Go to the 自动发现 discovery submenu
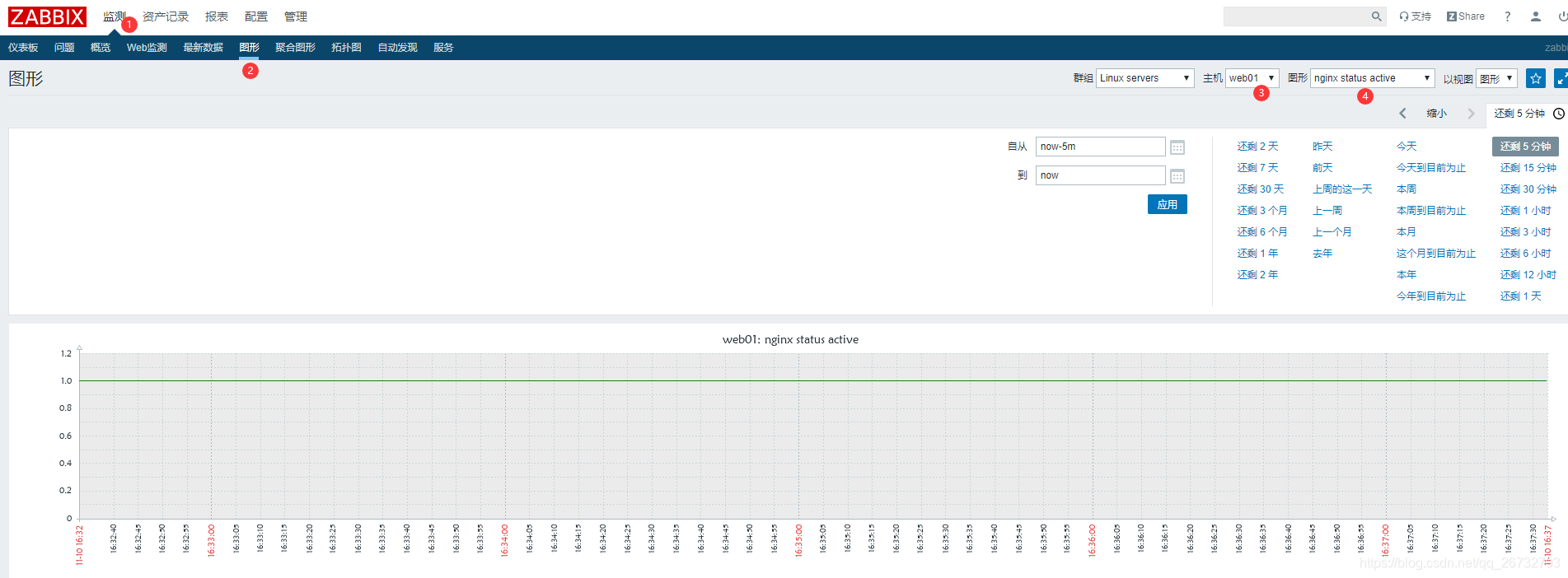This screenshot has width=1568, height=578. pos(397,48)
